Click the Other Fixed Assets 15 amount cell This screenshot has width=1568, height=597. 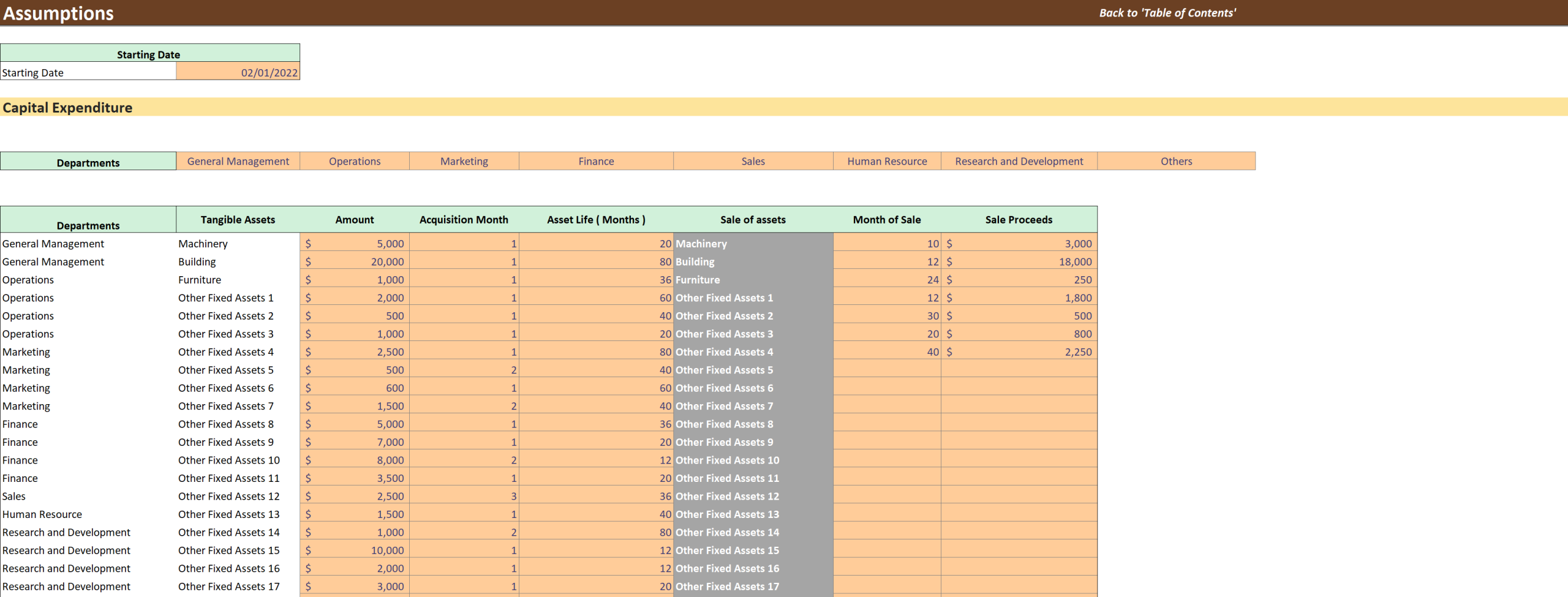354,550
